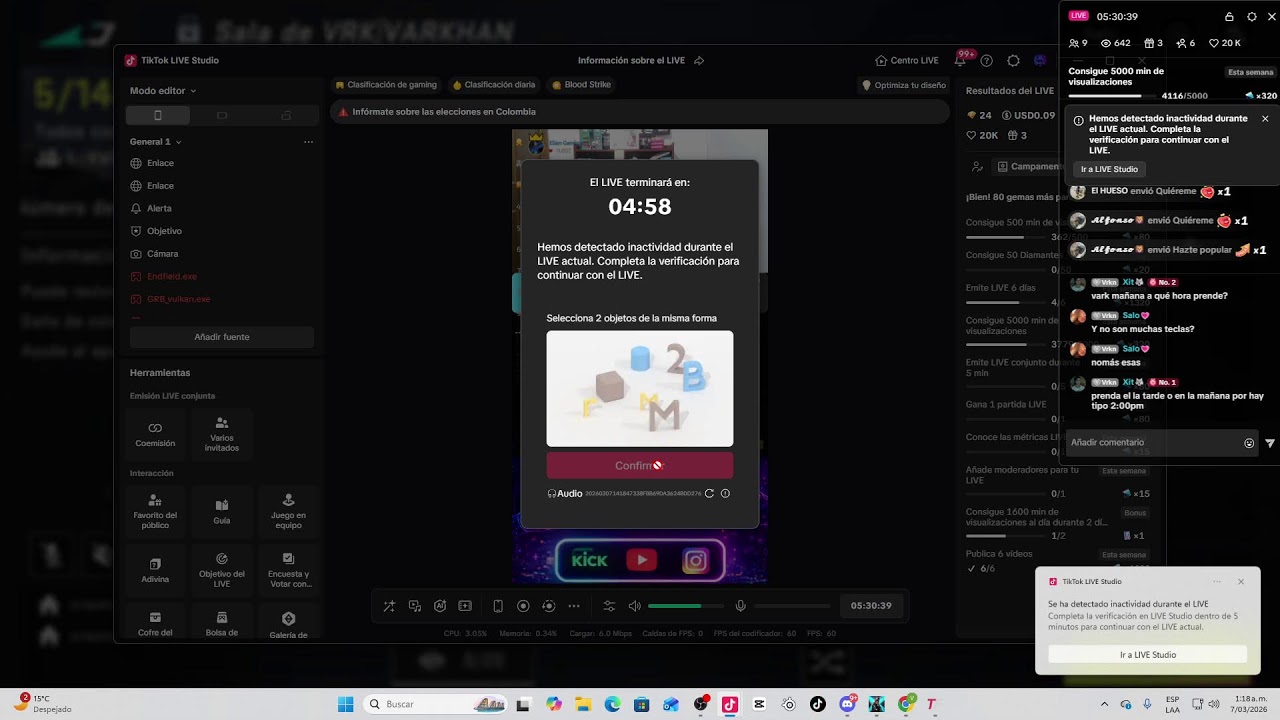Open Centro LIVE
Image resolution: width=1280 pixels, height=720 pixels.
907,60
